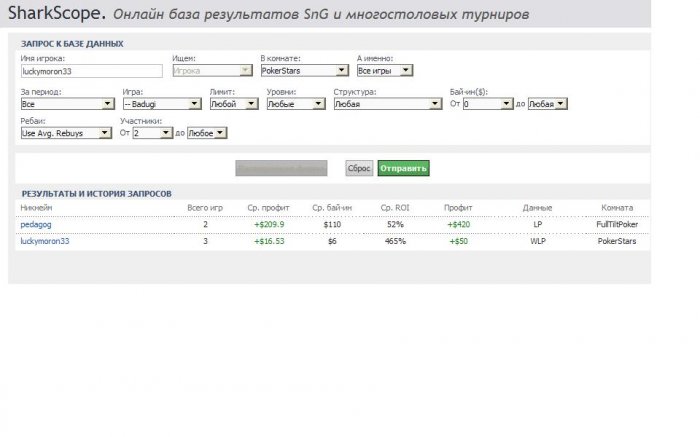
Task: Open the buy-in maximum 'Любая' dropdown
Action: point(548,104)
